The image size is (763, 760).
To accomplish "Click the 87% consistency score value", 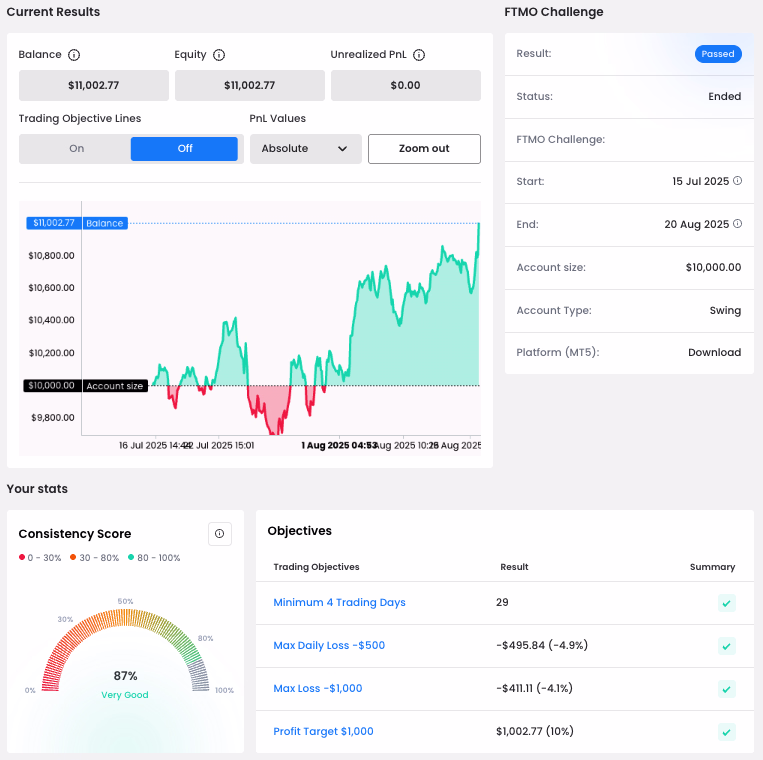I will pyautogui.click(x=126, y=676).
